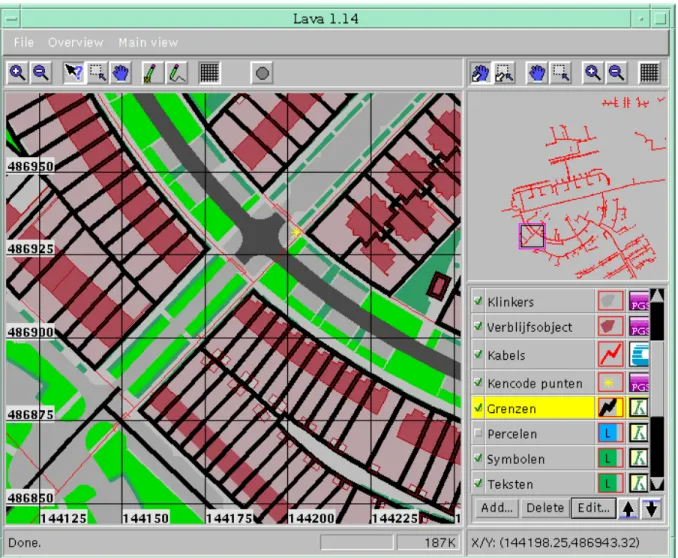Click red polygon style swatch for Verblijfsobject
The height and width of the screenshot is (558, 678).
tap(610, 327)
